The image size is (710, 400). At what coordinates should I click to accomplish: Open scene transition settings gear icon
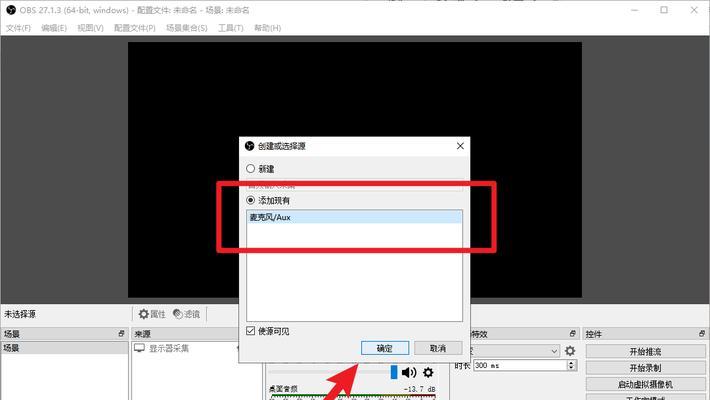tap(570, 351)
